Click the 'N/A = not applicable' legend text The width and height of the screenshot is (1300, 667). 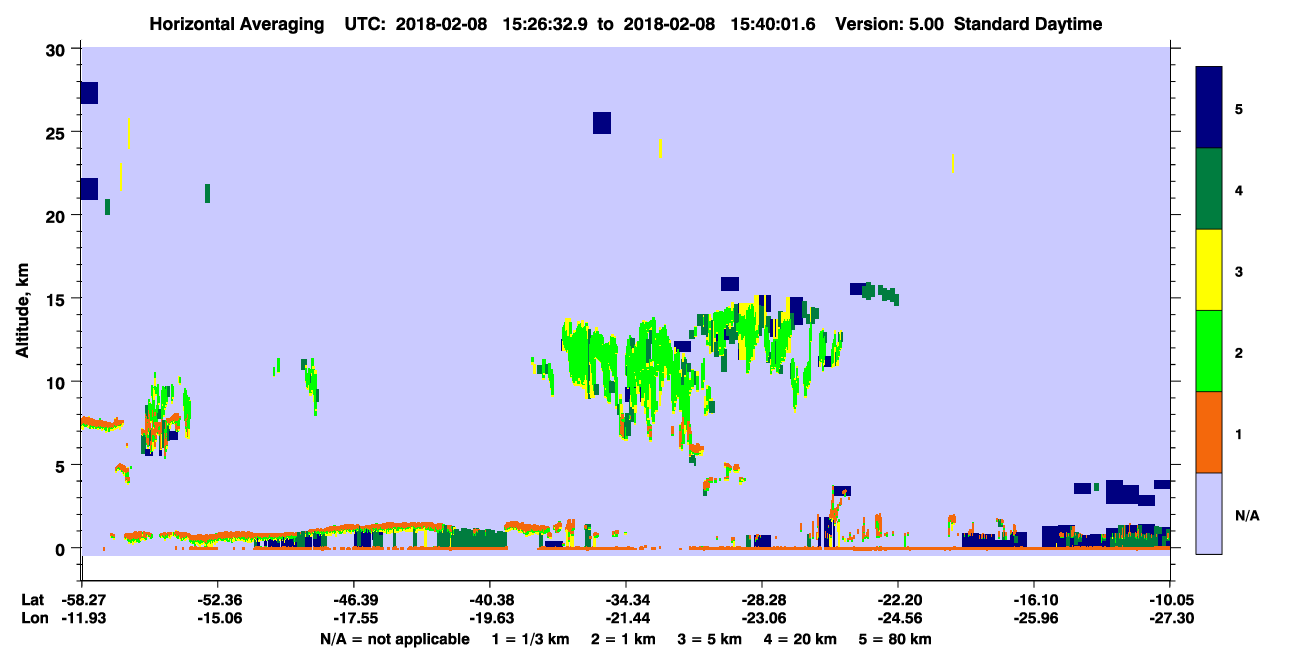(x=394, y=639)
